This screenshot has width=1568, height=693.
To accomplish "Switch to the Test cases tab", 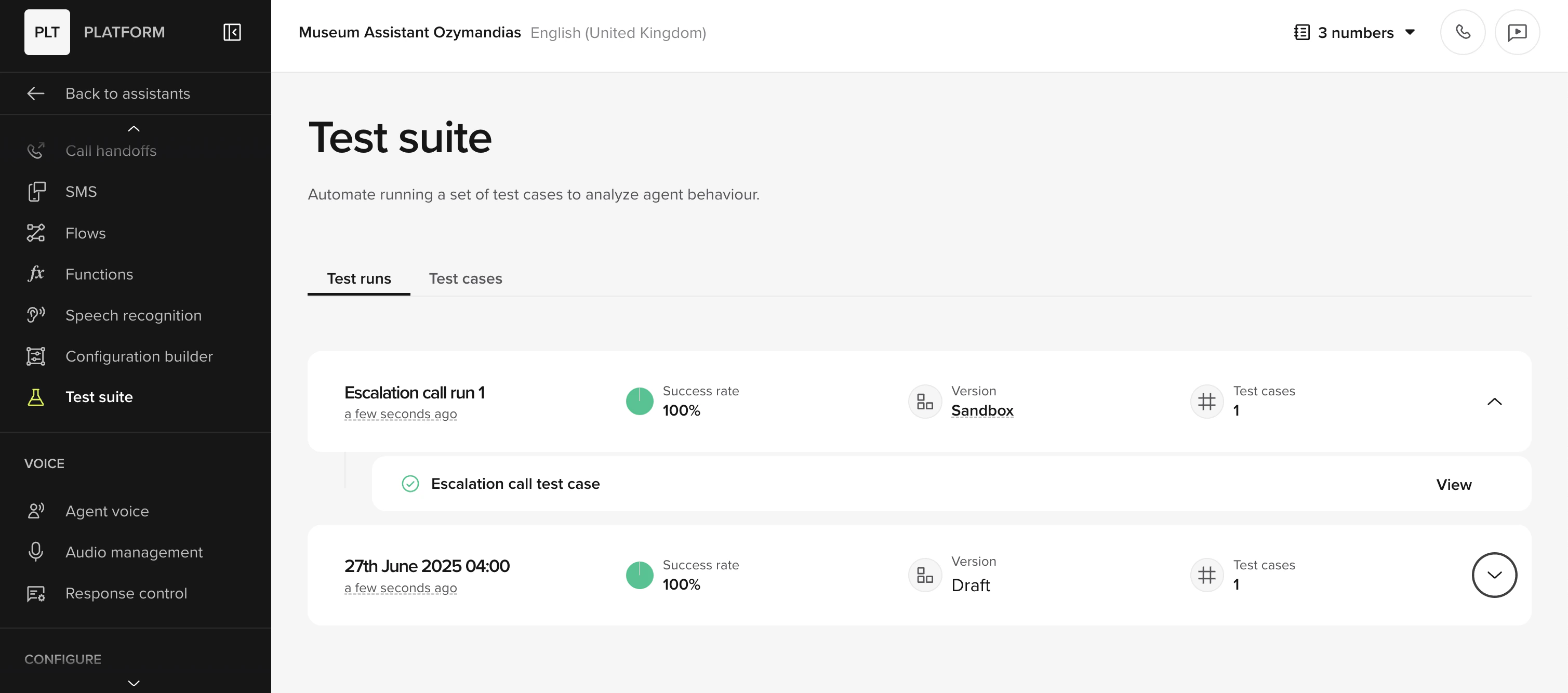I will [x=465, y=278].
